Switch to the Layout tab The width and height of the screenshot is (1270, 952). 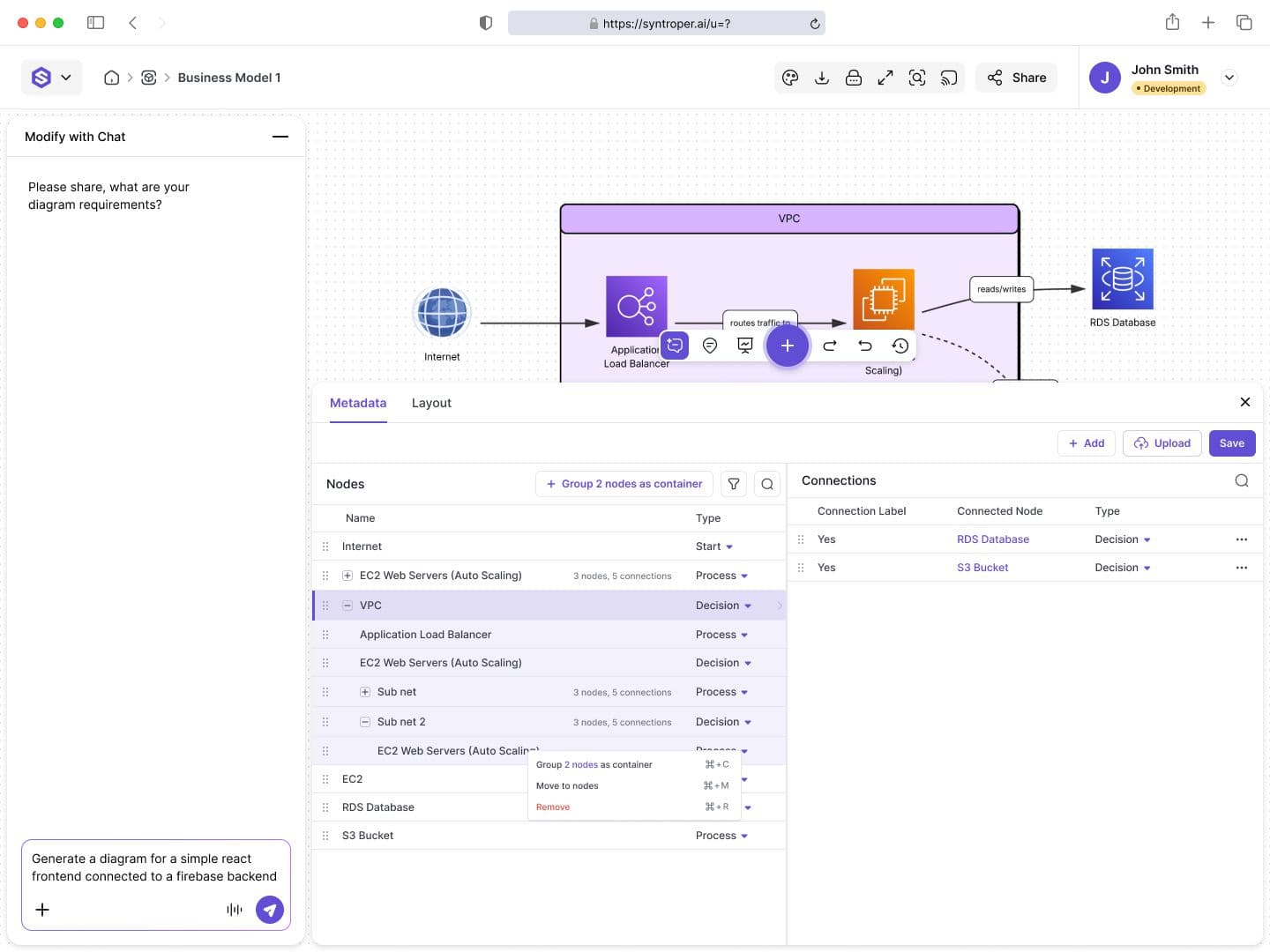(x=431, y=403)
